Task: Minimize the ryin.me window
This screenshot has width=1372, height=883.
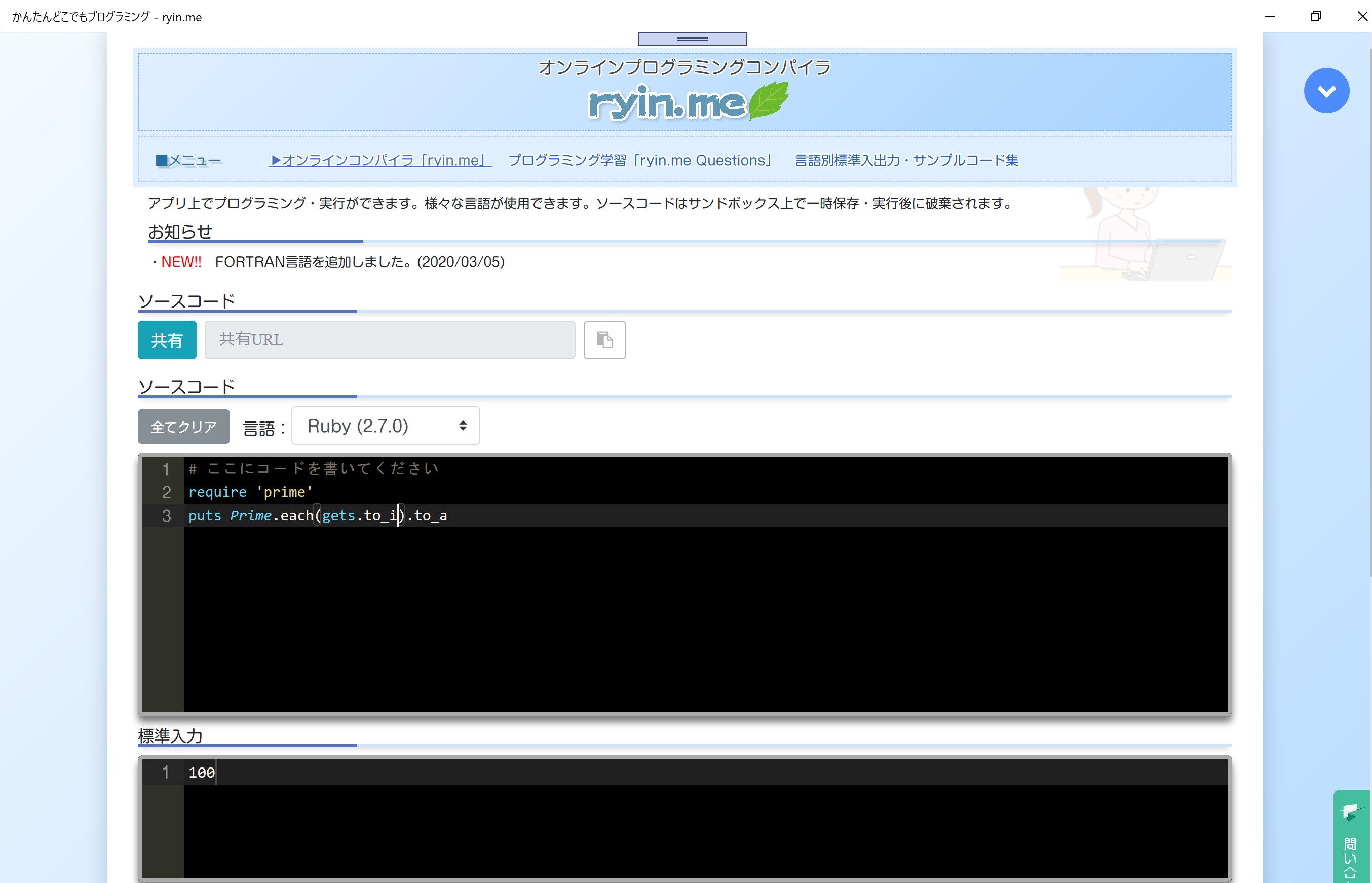Action: [1269, 17]
